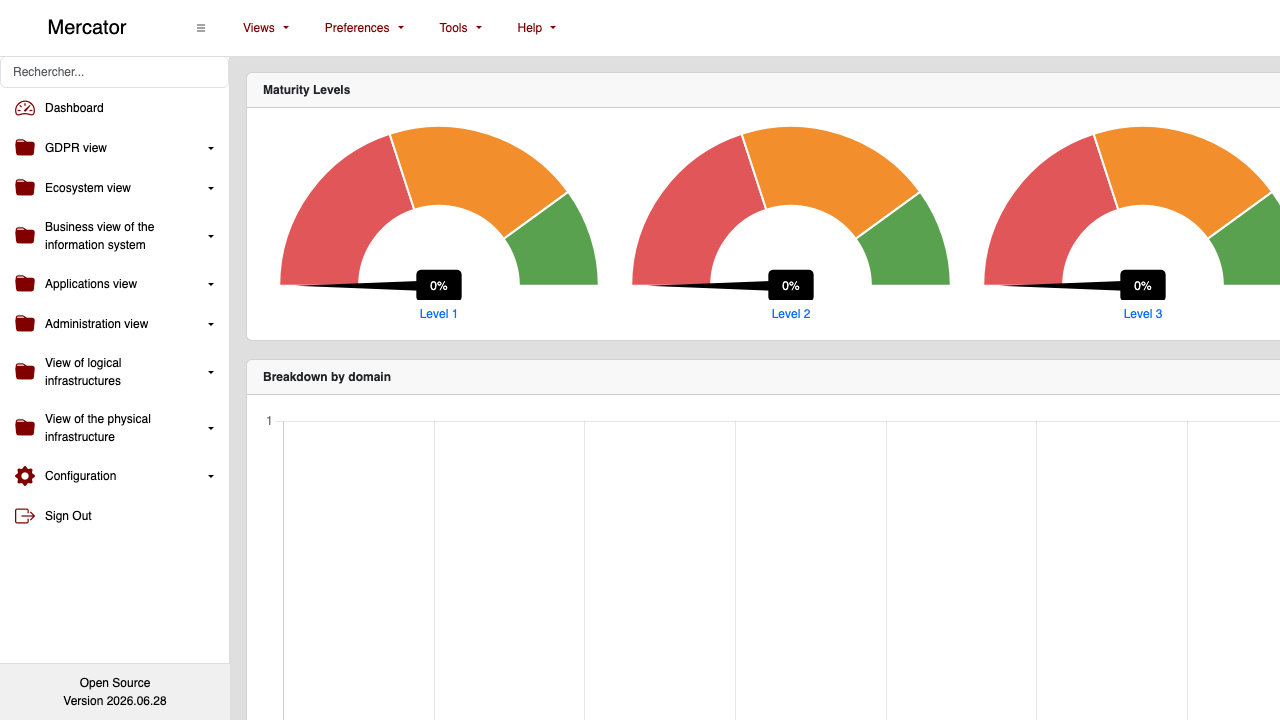
Task: Click the Dashboard speedometer icon
Action: [25, 108]
